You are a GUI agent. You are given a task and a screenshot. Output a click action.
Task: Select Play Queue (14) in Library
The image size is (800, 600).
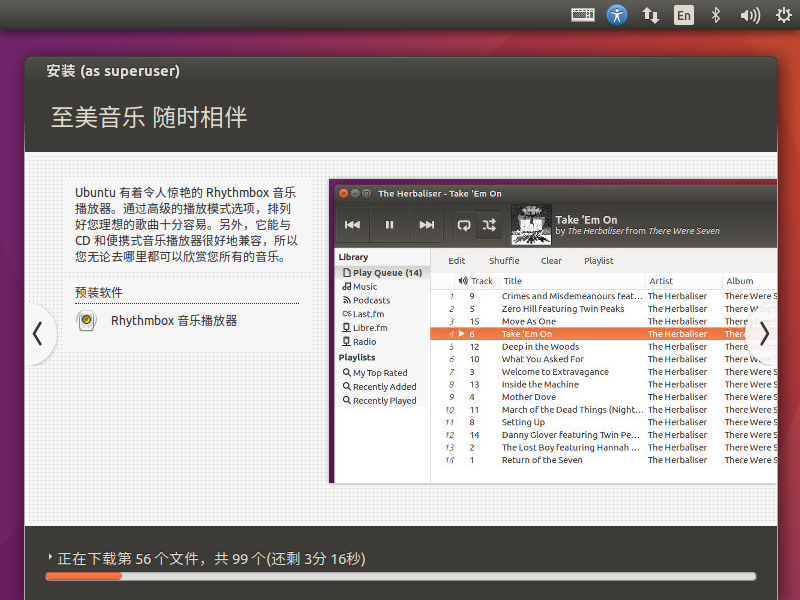pyautogui.click(x=382, y=272)
